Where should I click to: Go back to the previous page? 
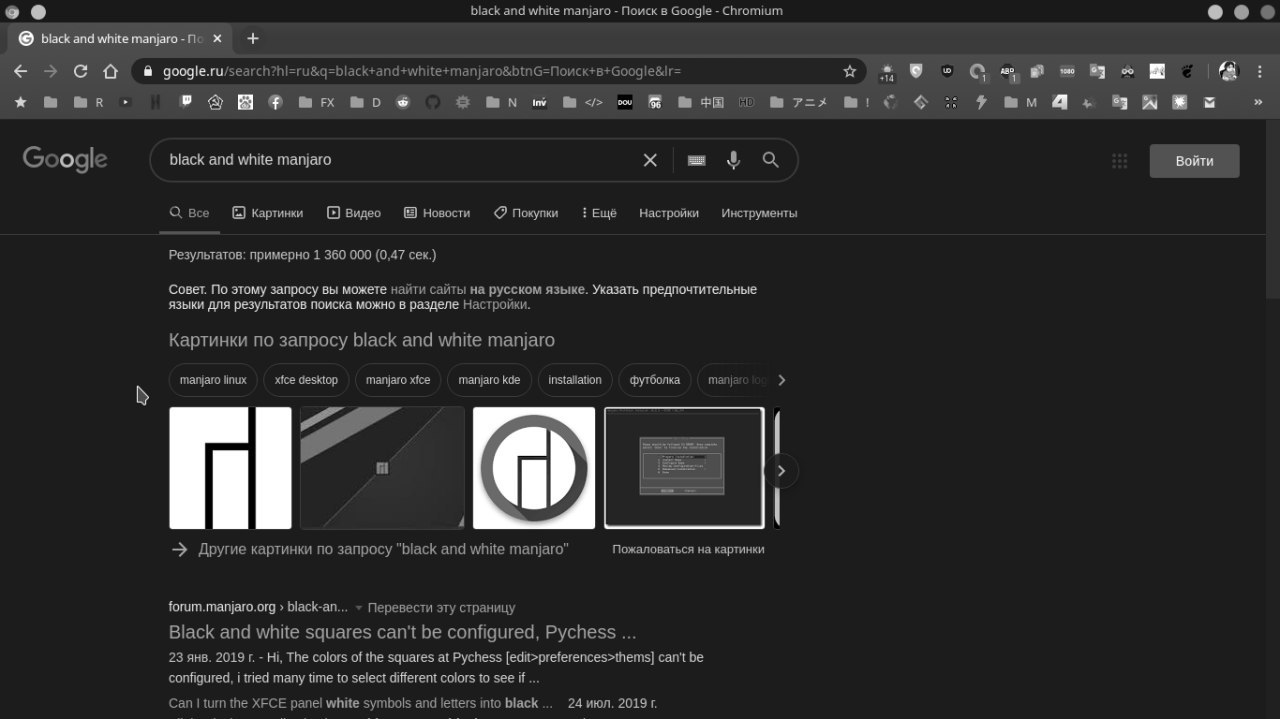tap(21, 71)
